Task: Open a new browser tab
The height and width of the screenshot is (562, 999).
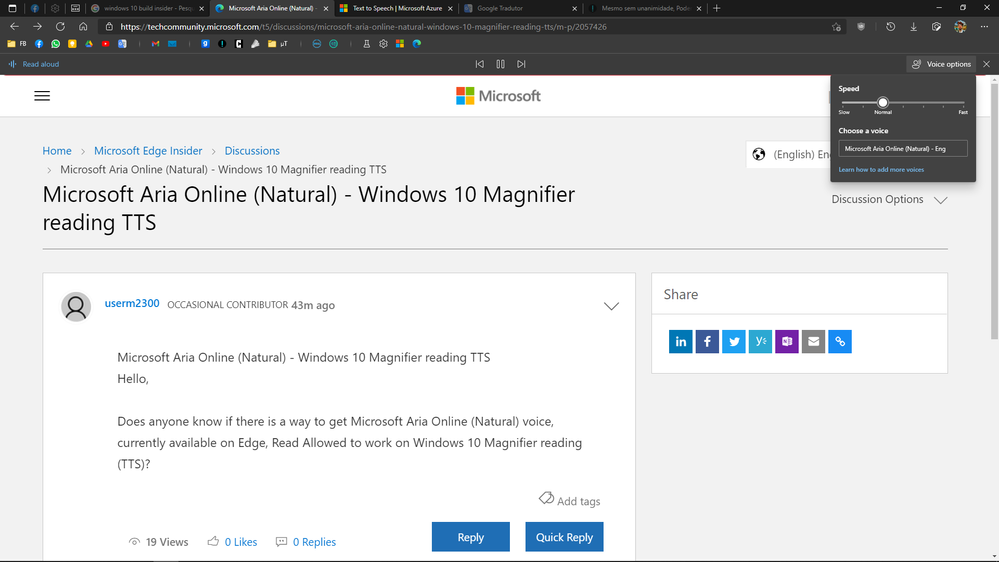Action: (x=717, y=8)
